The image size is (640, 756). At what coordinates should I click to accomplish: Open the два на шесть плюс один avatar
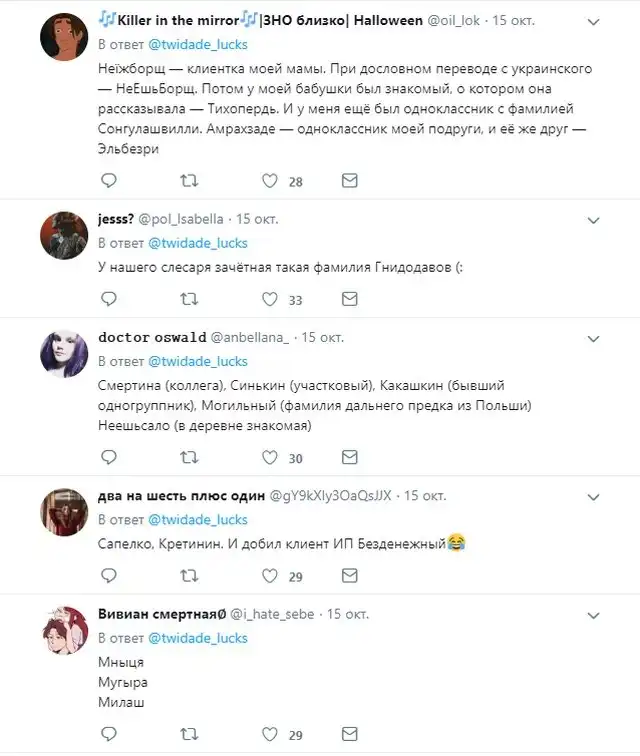(x=63, y=513)
